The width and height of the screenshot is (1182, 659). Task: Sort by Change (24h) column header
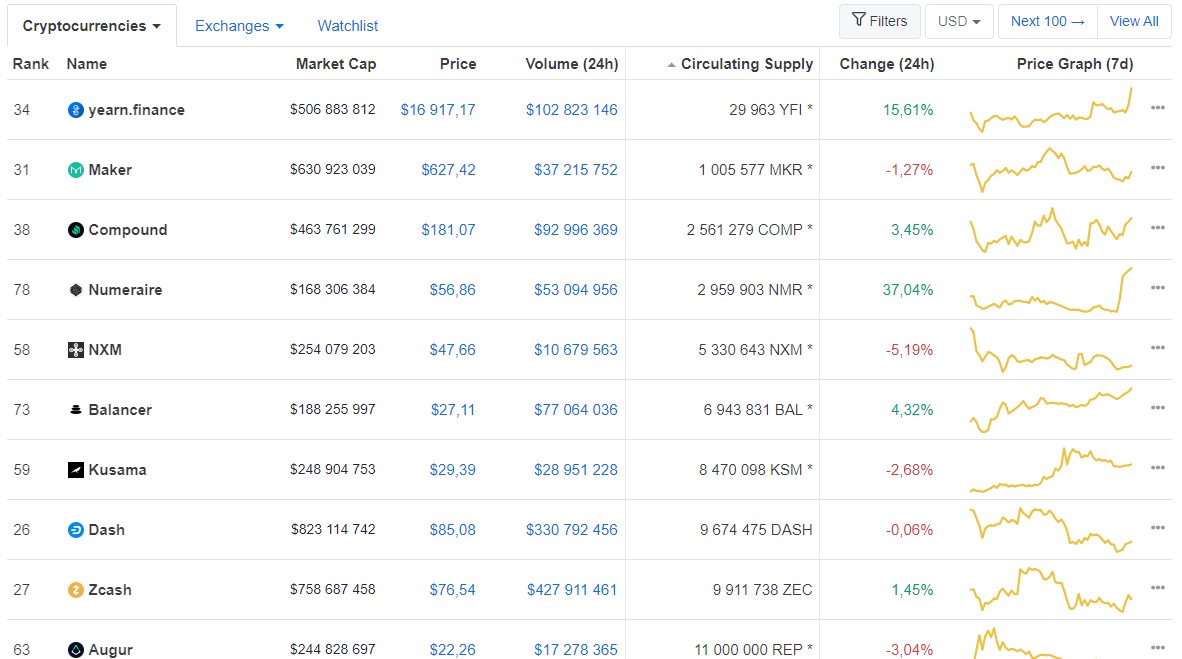pyautogui.click(x=886, y=64)
